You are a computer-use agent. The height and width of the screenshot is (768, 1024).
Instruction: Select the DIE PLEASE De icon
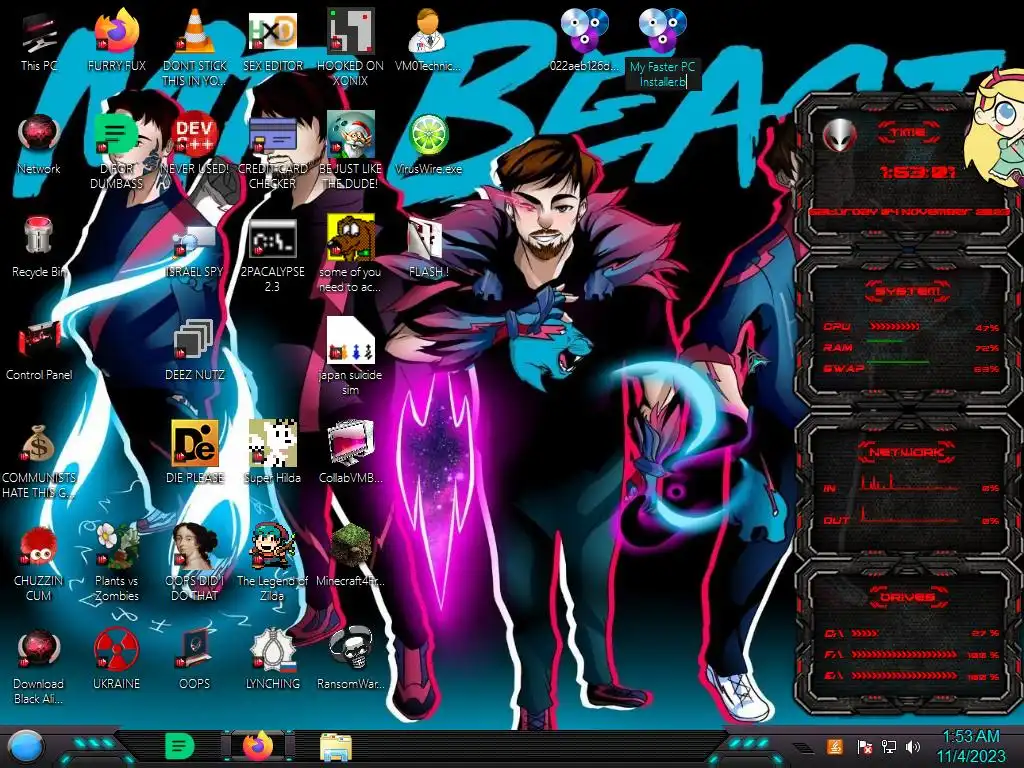[195, 452]
